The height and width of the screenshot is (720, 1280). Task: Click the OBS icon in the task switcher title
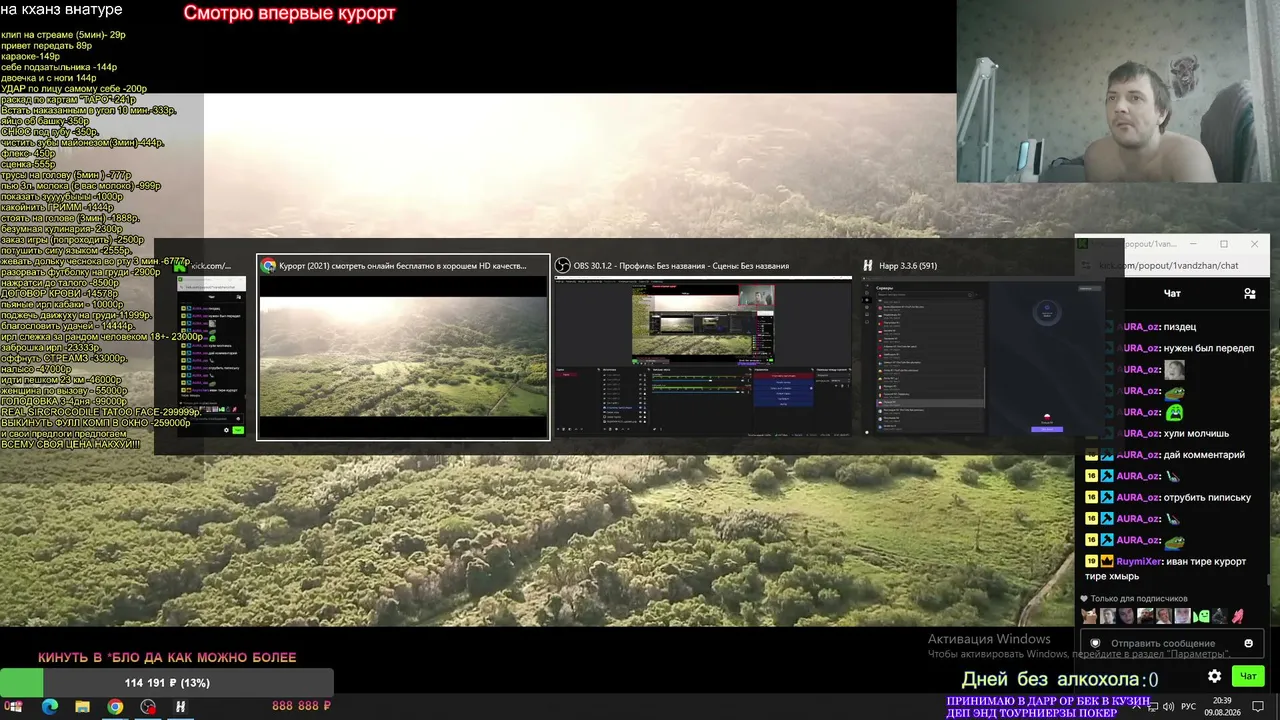click(x=563, y=265)
